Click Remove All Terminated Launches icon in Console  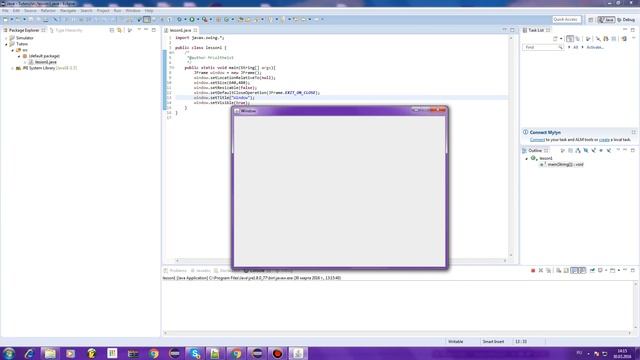pyautogui.click(x=548, y=270)
